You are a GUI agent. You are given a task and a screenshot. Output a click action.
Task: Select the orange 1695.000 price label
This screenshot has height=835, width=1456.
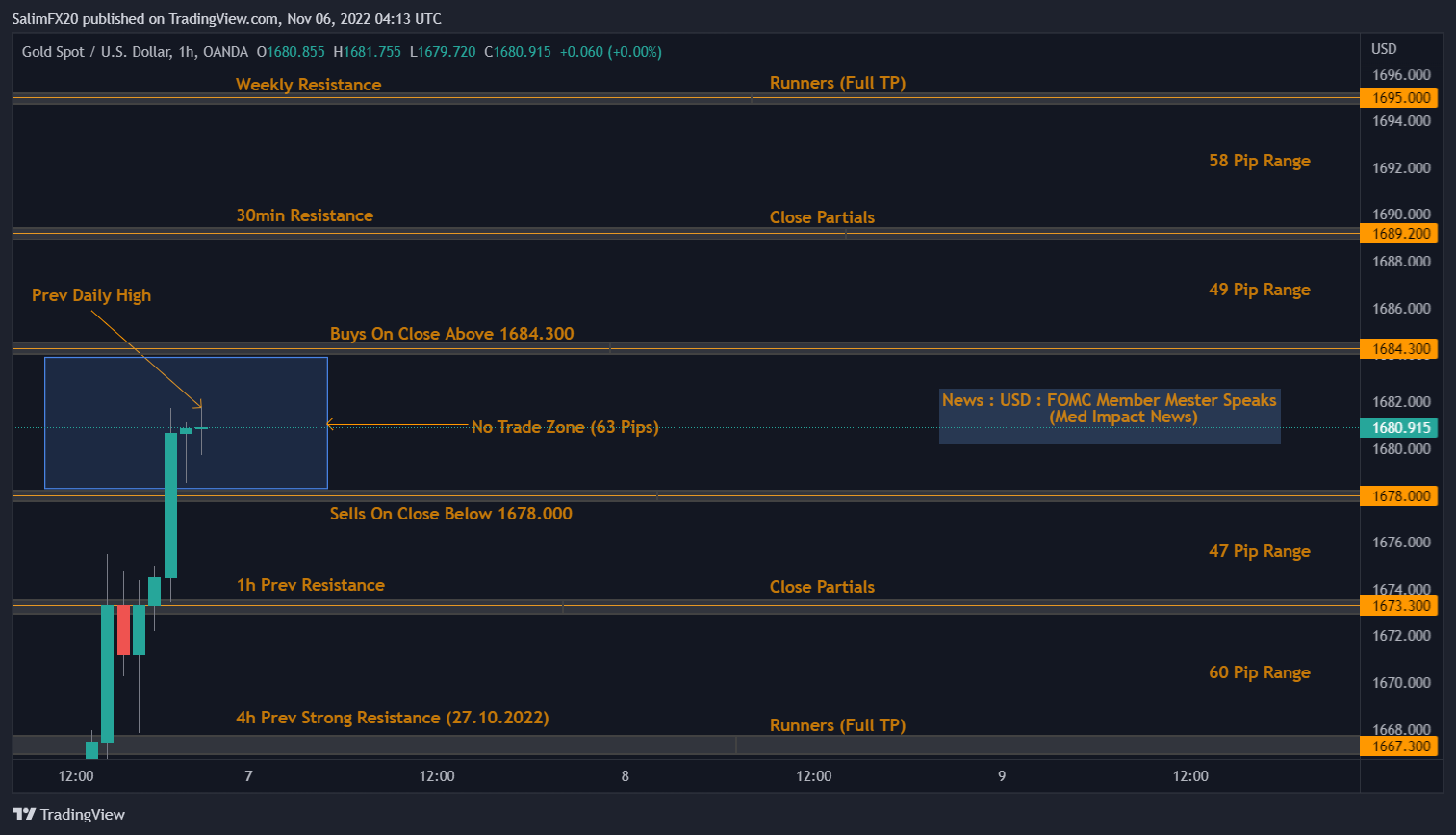pyautogui.click(x=1398, y=98)
